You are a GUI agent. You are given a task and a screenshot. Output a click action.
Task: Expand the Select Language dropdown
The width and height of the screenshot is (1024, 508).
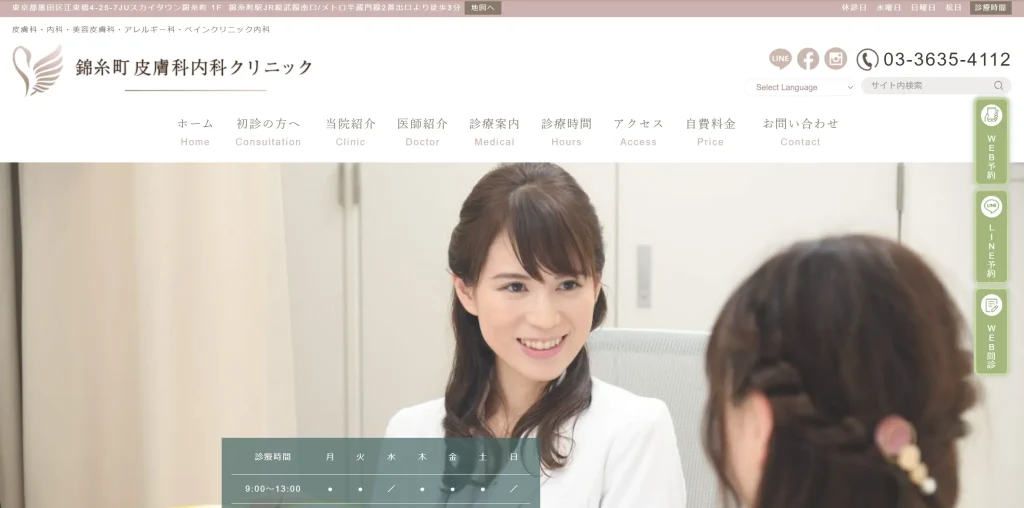(802, 87)
